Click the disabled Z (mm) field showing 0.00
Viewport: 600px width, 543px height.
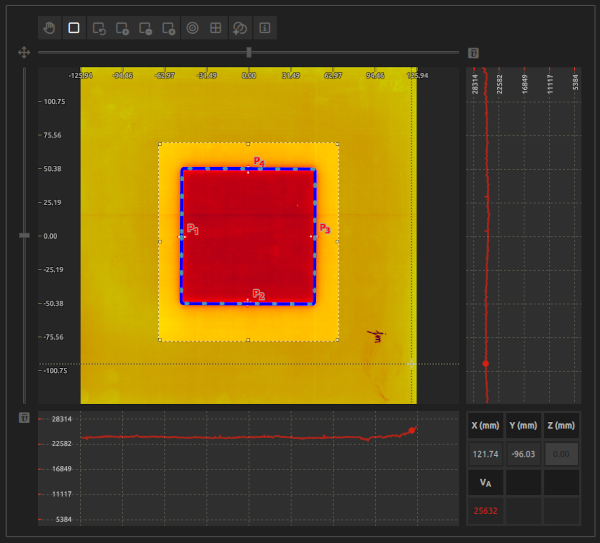561,454
